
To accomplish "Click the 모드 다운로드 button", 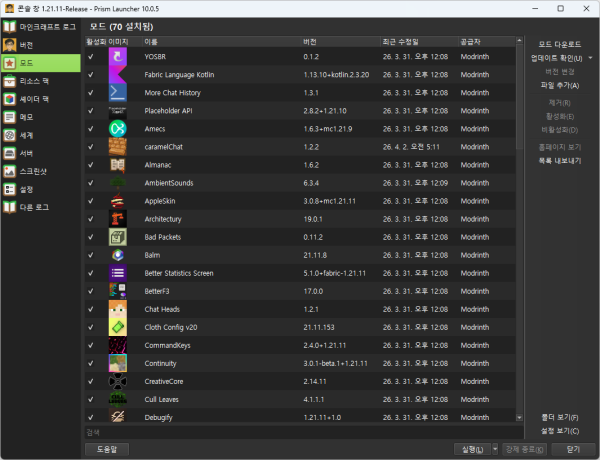I will coord(559,44).
